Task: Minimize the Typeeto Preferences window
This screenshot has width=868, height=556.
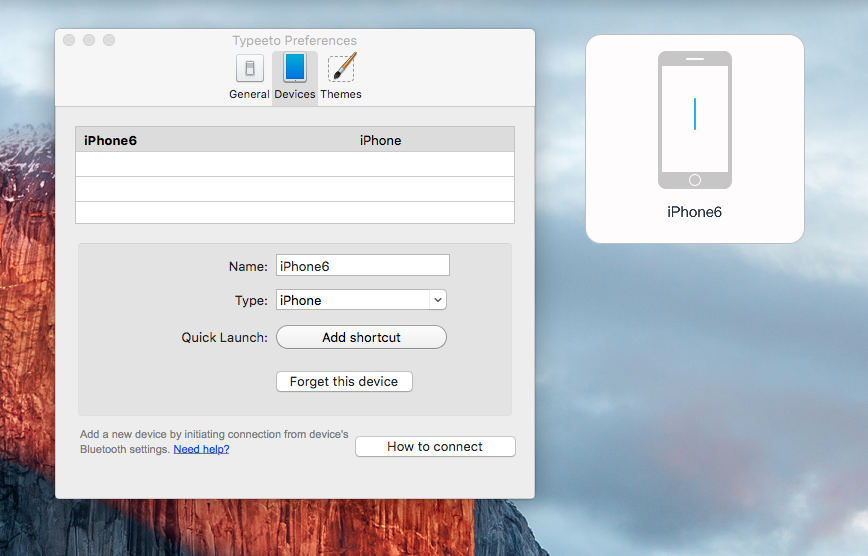Action: [x=89, y=40]
